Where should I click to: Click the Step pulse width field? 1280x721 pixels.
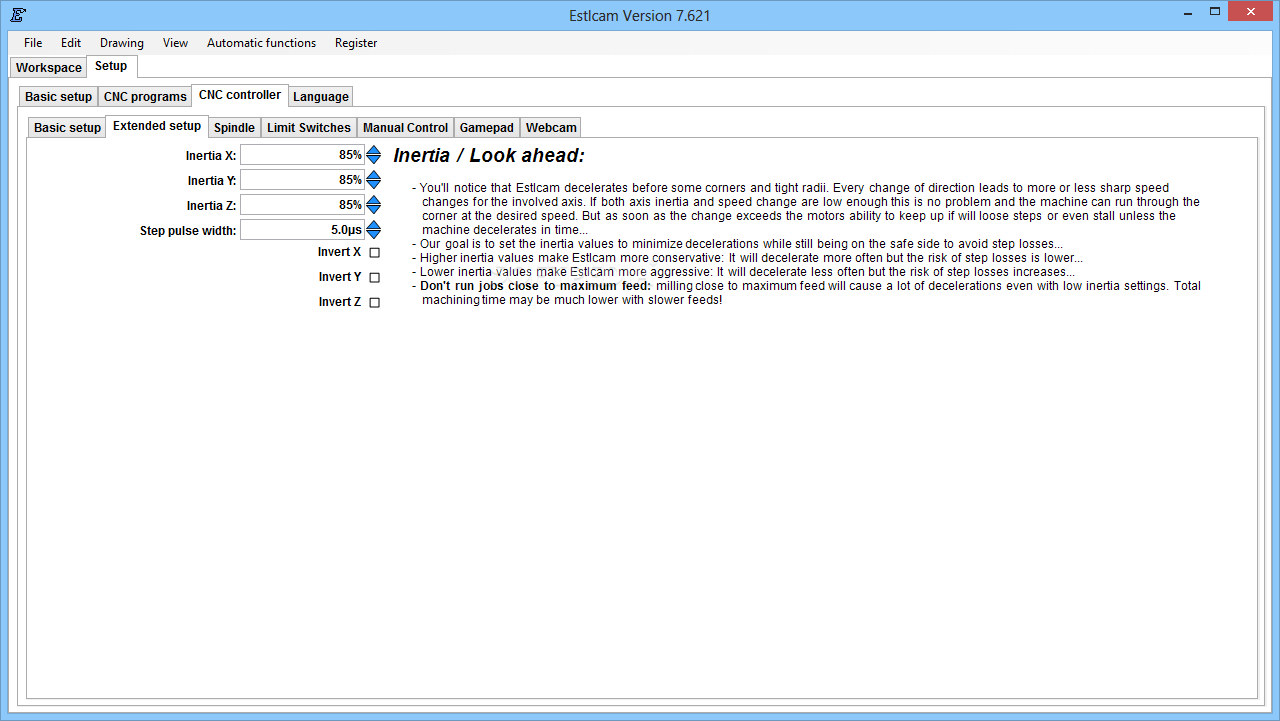[x=302, y=230]
